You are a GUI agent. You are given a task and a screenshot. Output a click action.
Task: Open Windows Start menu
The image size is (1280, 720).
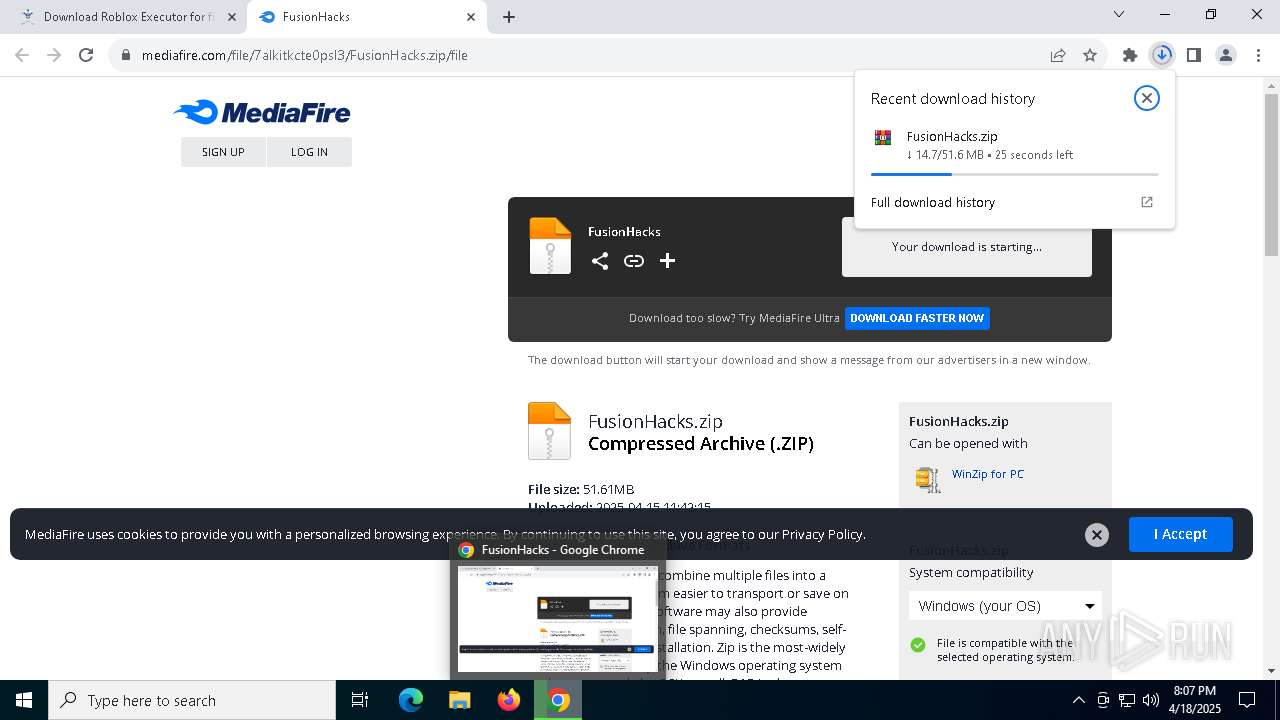coord(24,700)
